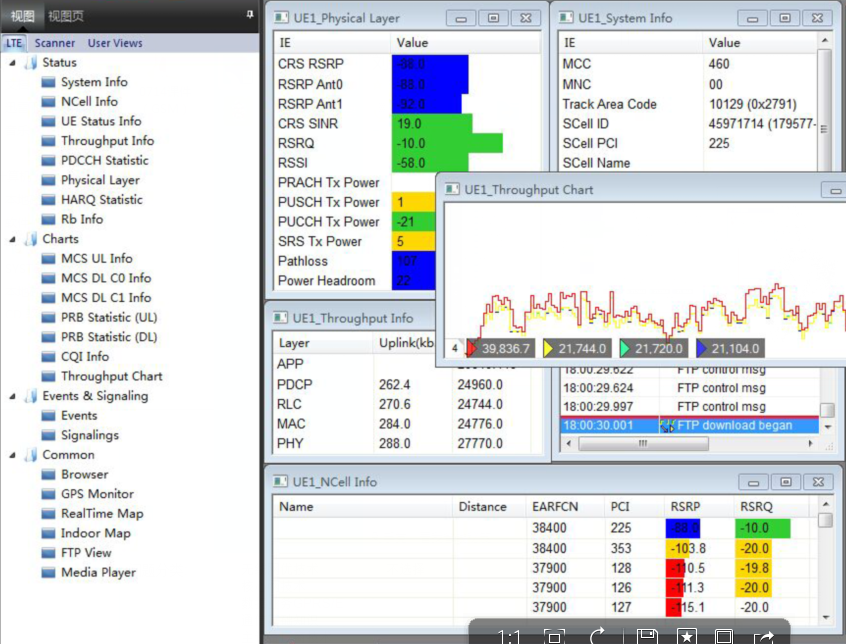Switch to the 视图页 panel tab

tap(66, 16)
